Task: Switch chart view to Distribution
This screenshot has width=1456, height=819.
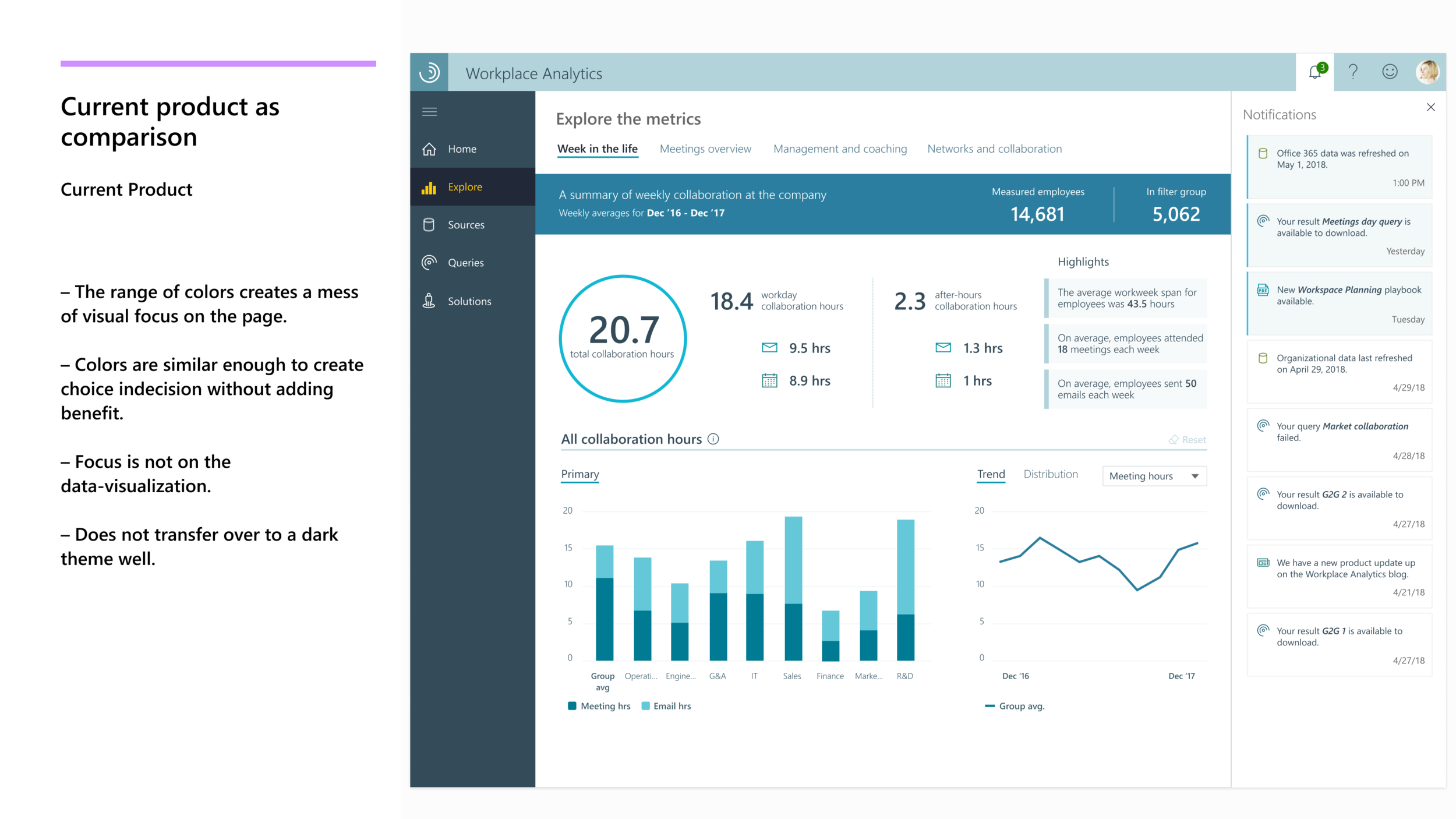Action: [1051, 474]
